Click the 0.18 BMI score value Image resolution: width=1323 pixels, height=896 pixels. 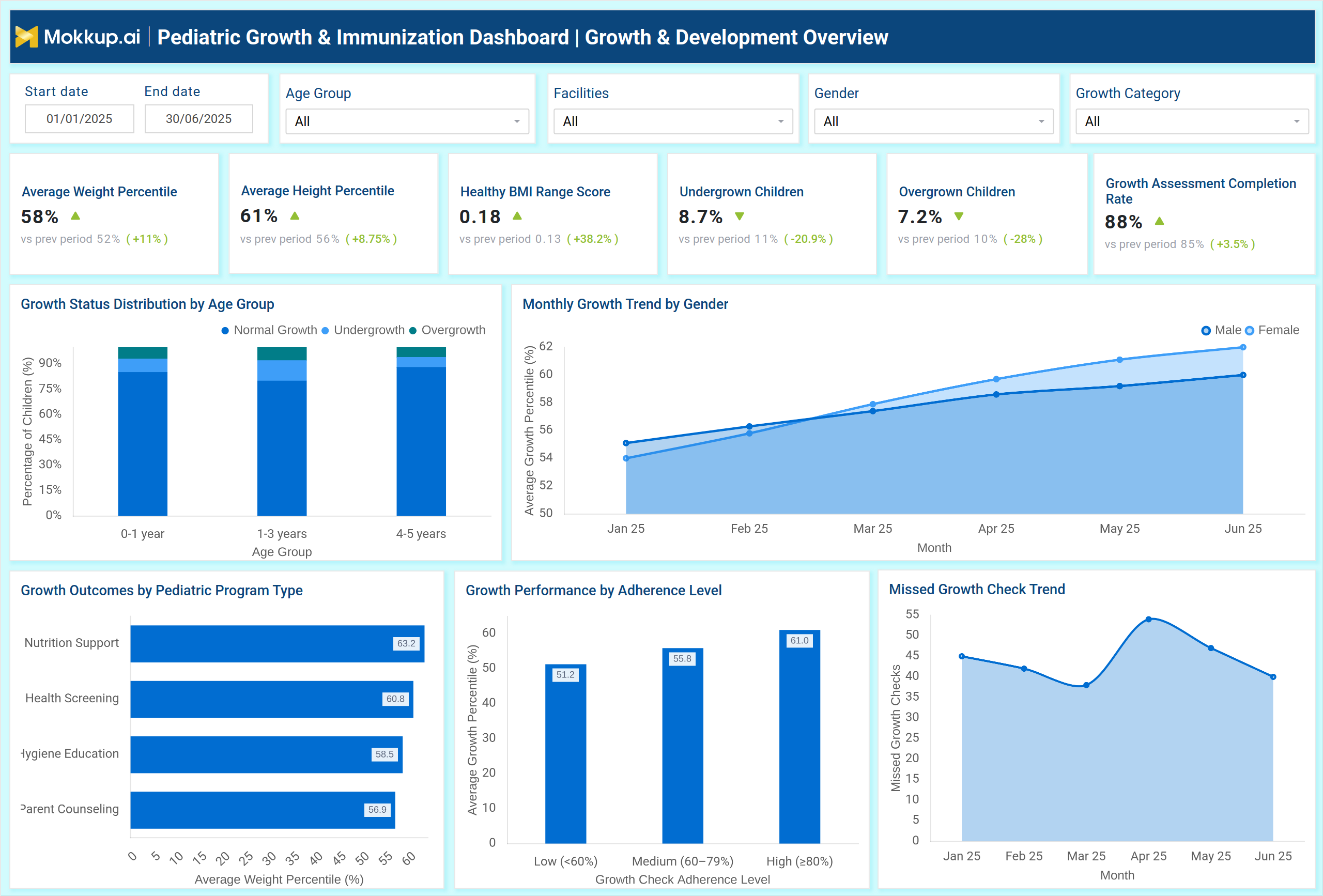(x=481, y=217)
